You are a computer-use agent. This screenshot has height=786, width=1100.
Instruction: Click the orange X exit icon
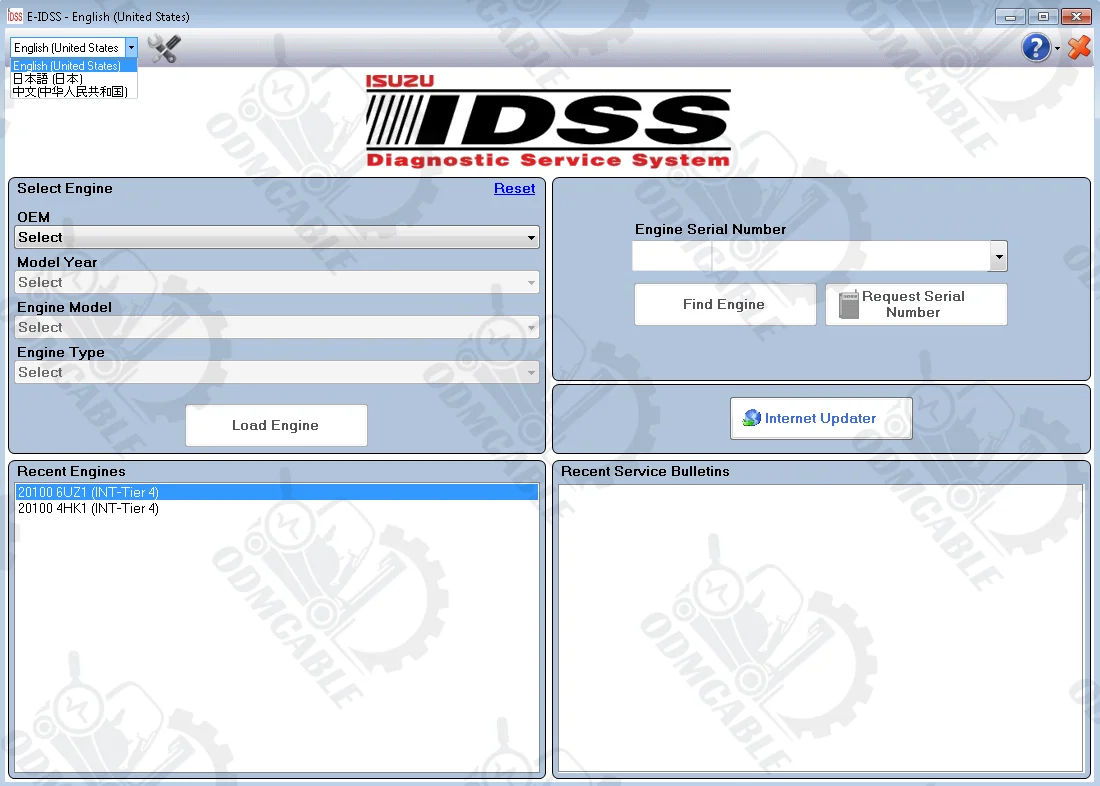coord(1078,47)
